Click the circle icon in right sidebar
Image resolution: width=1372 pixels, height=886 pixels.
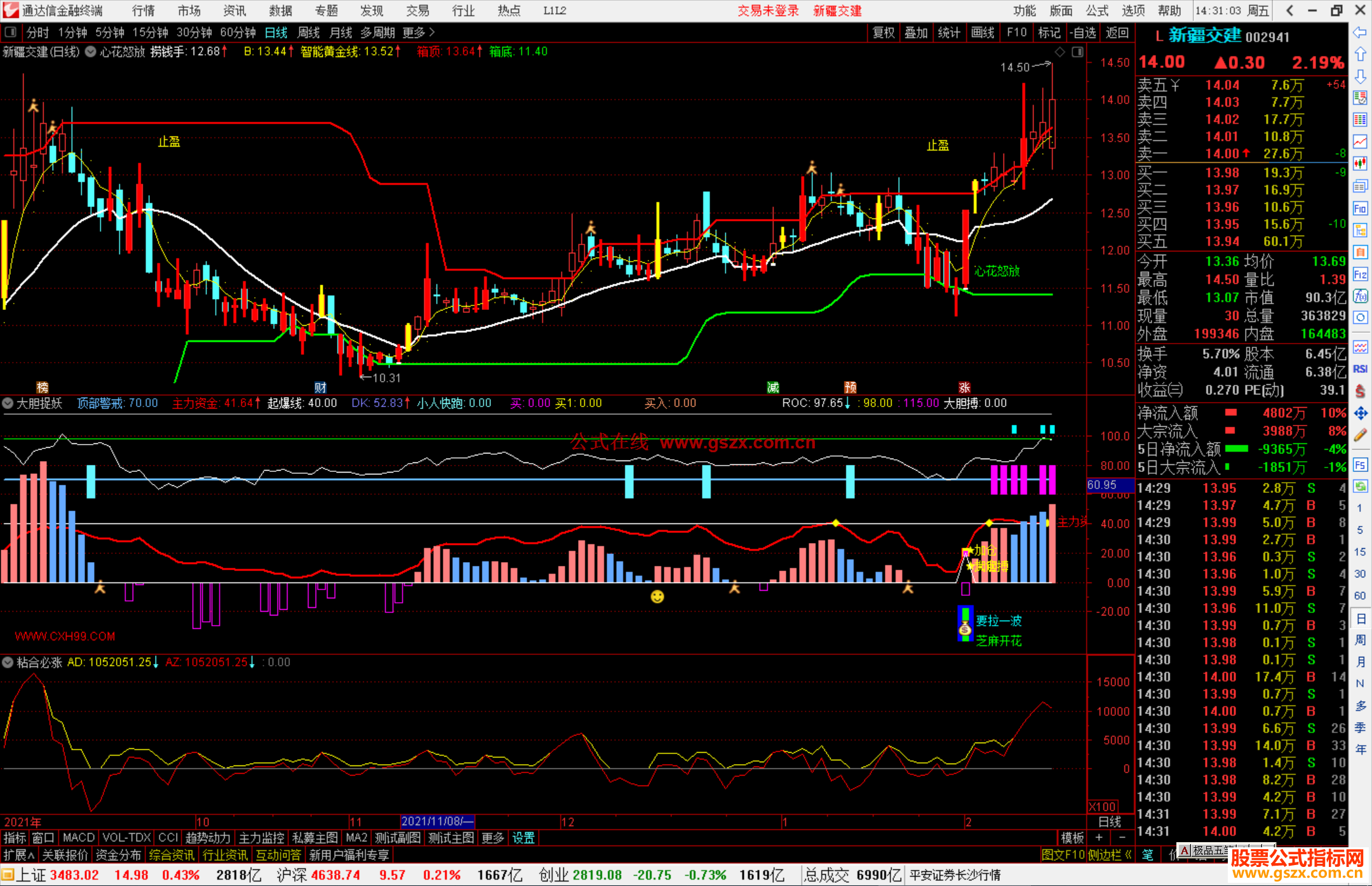click(1360, 318)
